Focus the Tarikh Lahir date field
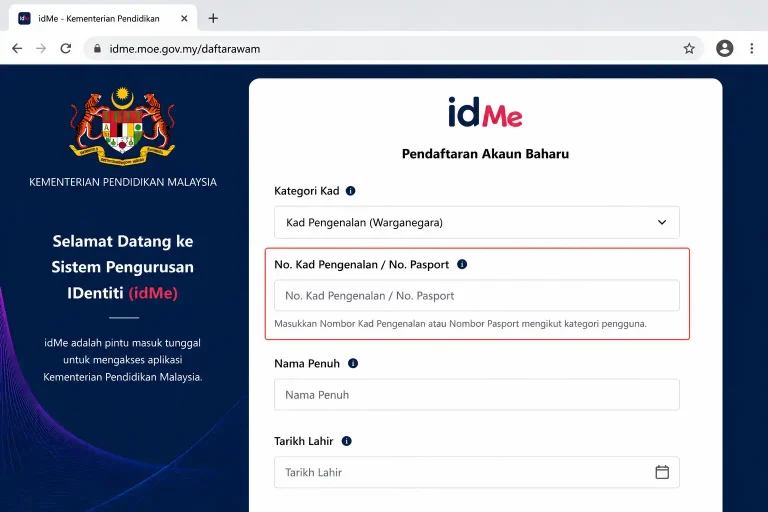 click(477, 472)
